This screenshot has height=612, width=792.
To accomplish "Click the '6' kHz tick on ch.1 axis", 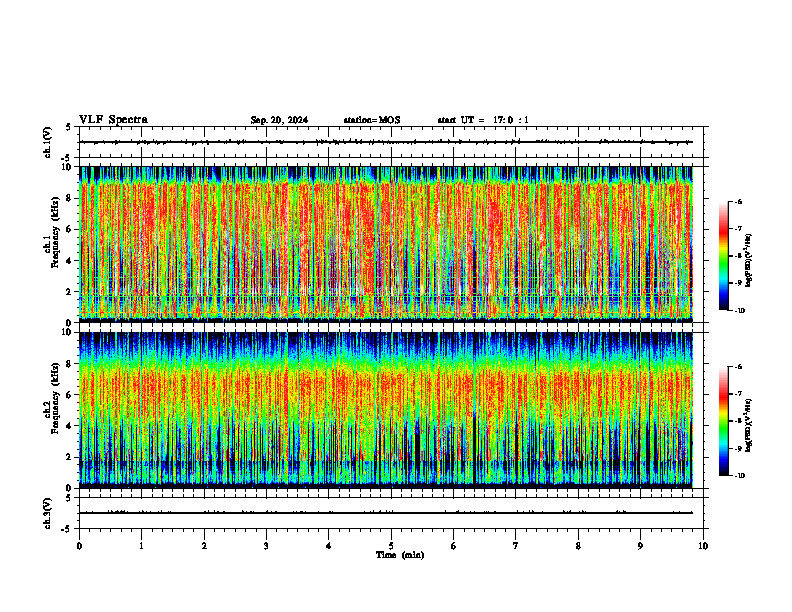I will point(69,229).
